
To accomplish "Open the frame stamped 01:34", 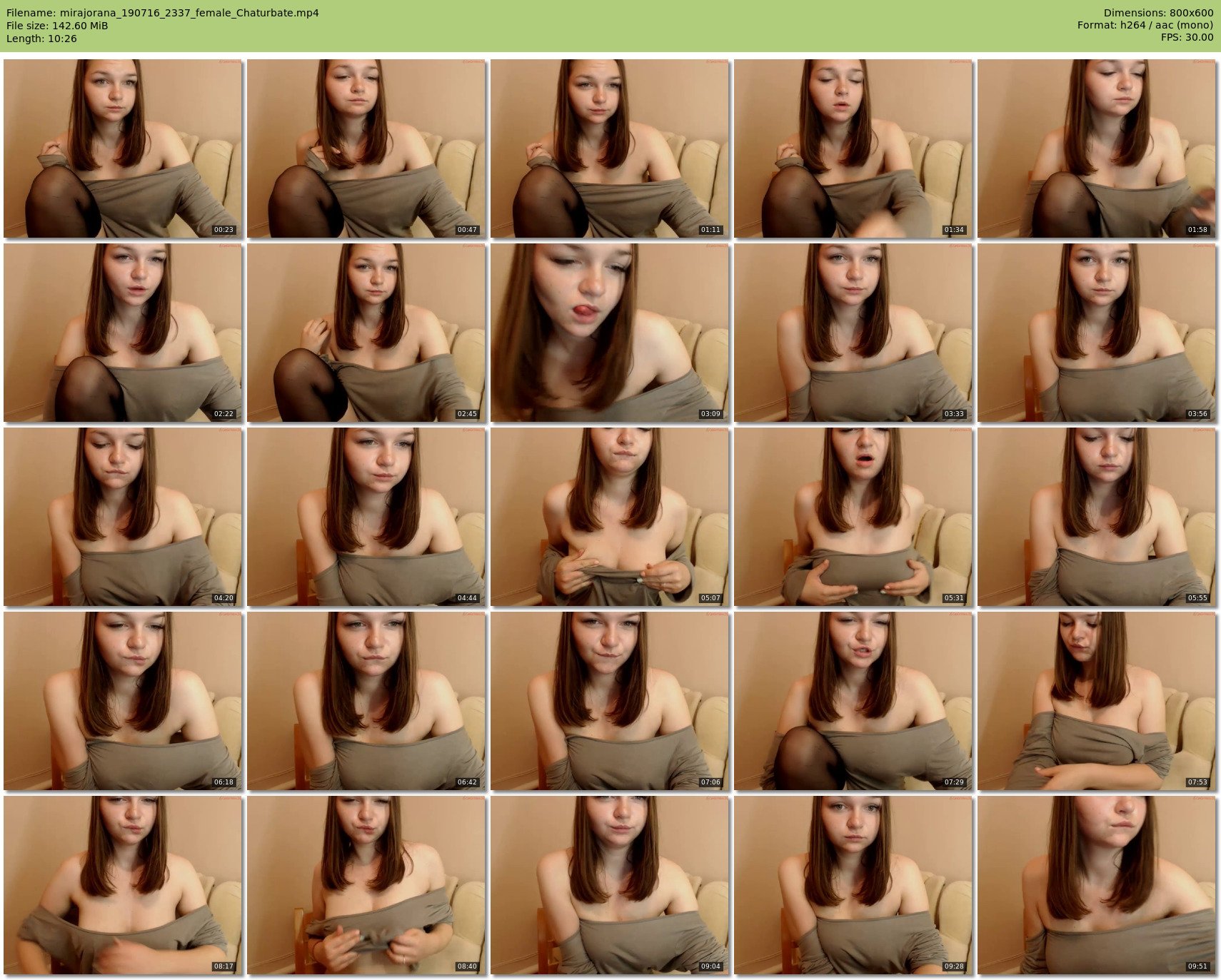I will coord(853,148).
